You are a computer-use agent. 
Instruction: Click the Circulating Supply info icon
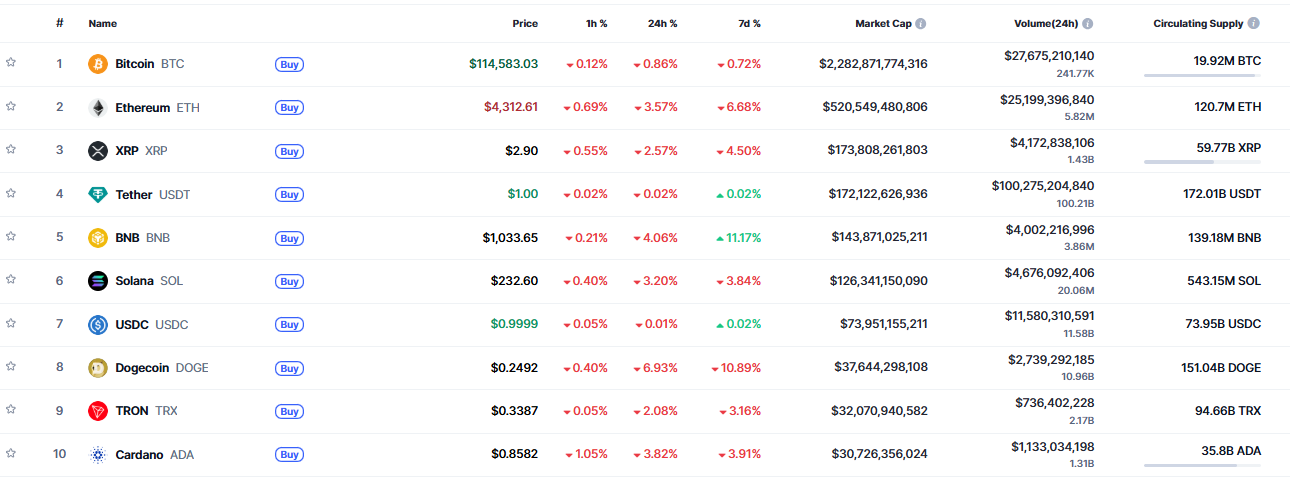tap(1253, 24)
